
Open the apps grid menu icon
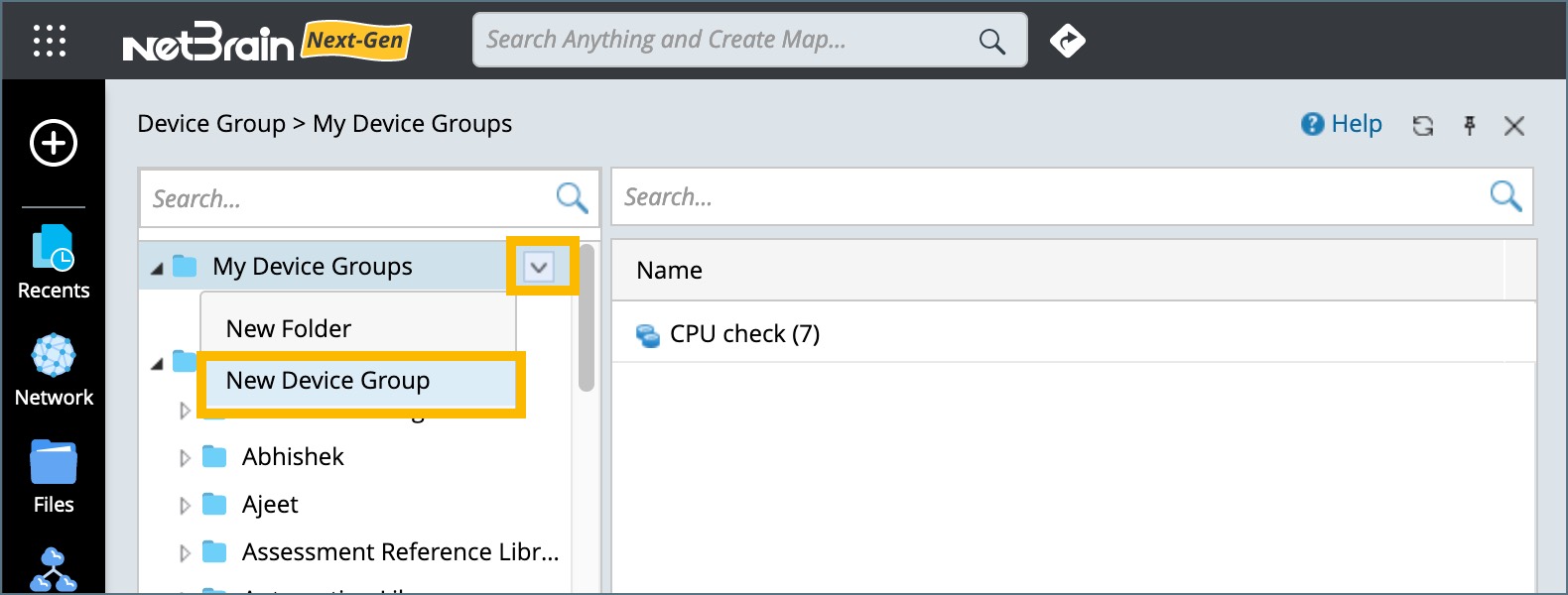[50, 41]
